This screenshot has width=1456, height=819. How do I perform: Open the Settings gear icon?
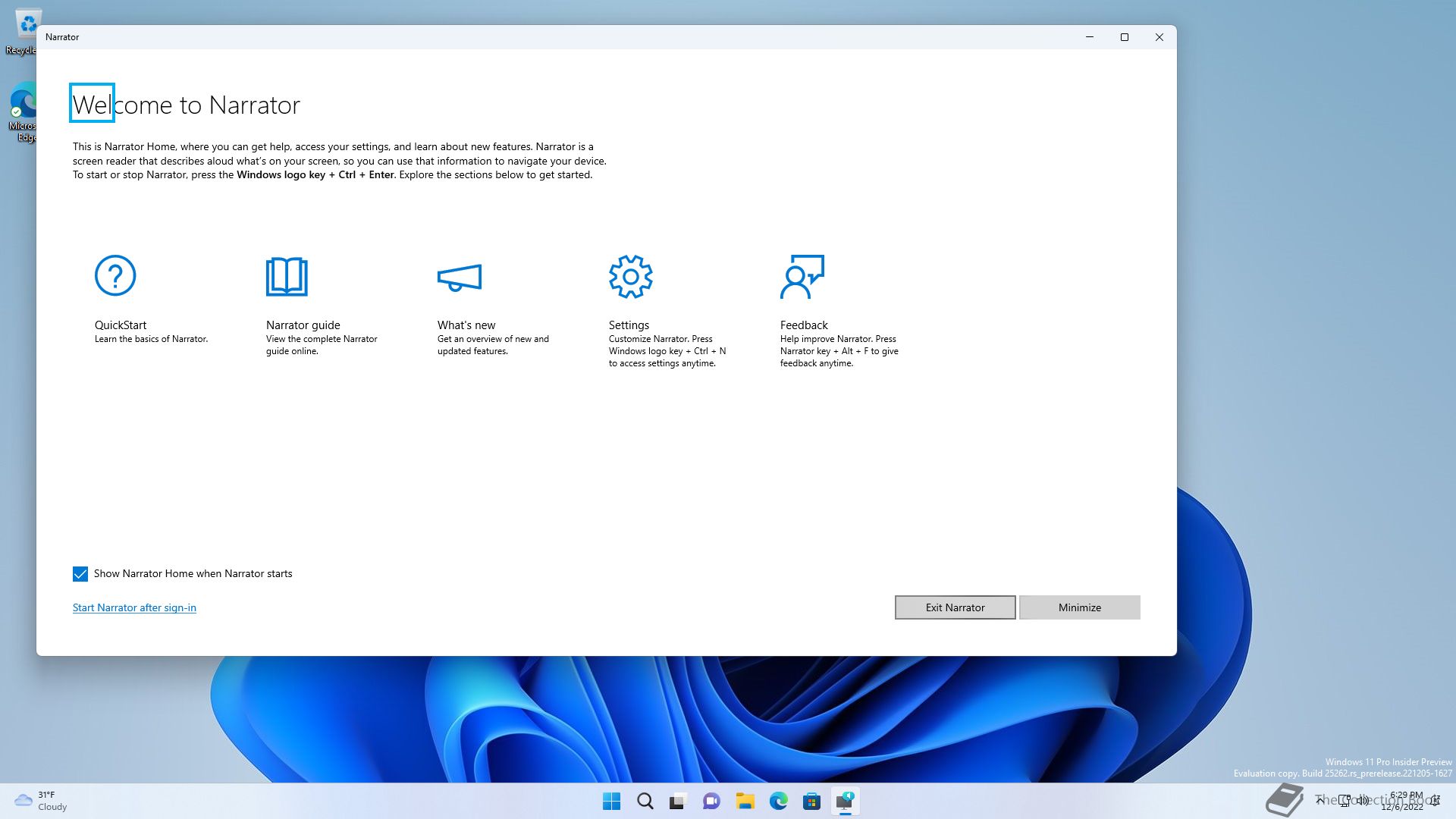tap(630, 277)
